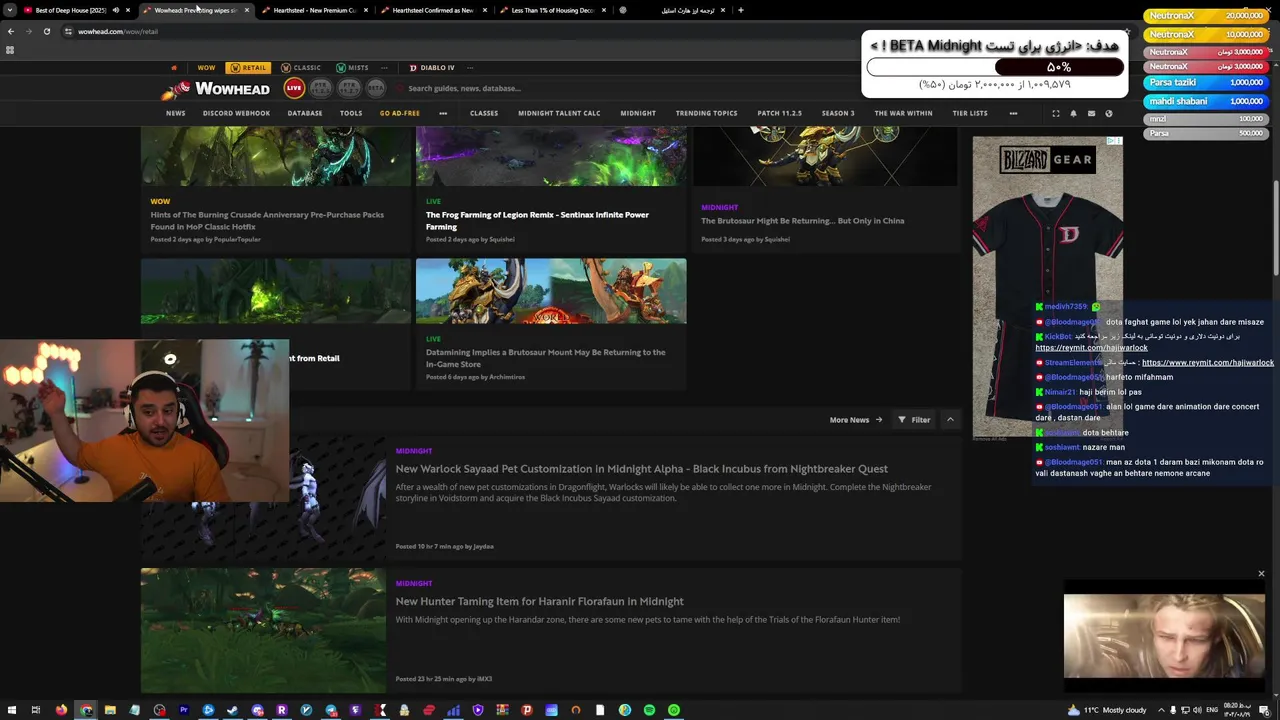This screenshot has width=1280, height=720.
Task: Open the mail envelope icon
Action: pyautogui.click(x=1091, y=113)
